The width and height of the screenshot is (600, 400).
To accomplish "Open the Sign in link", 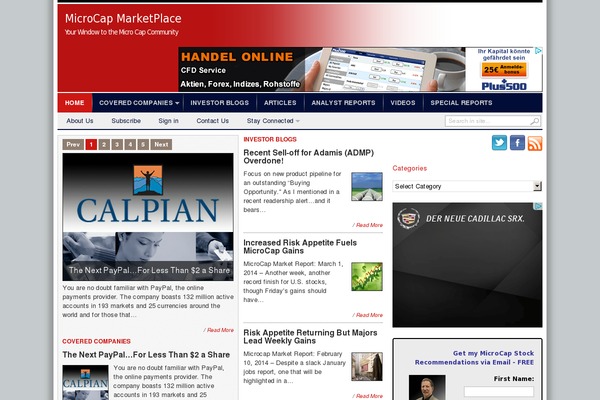I will 168,121.
